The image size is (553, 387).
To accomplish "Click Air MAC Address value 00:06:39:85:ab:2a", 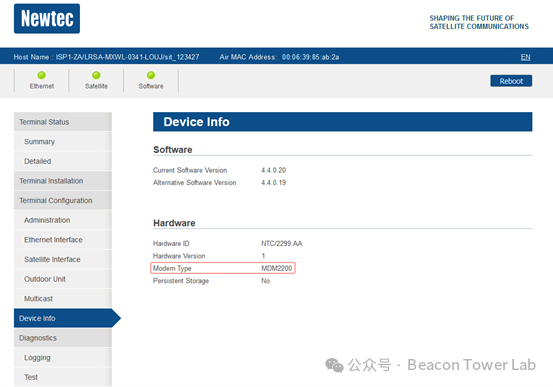I will point(310,57).
